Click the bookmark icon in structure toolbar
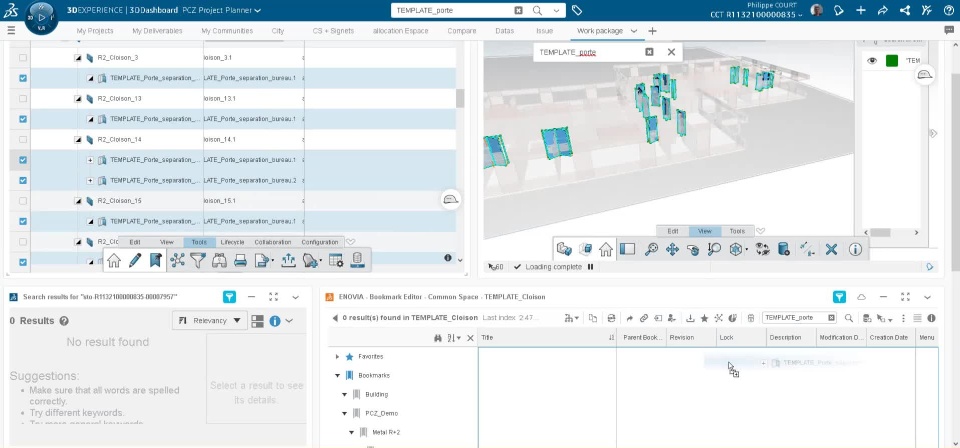The width and height of the screenshot is (960, 448). 156,260
